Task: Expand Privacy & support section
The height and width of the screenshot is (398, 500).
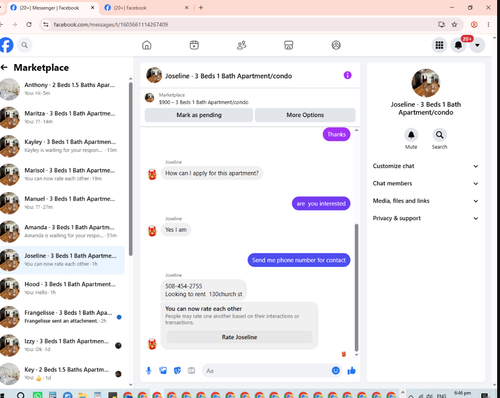Action: 425,218
